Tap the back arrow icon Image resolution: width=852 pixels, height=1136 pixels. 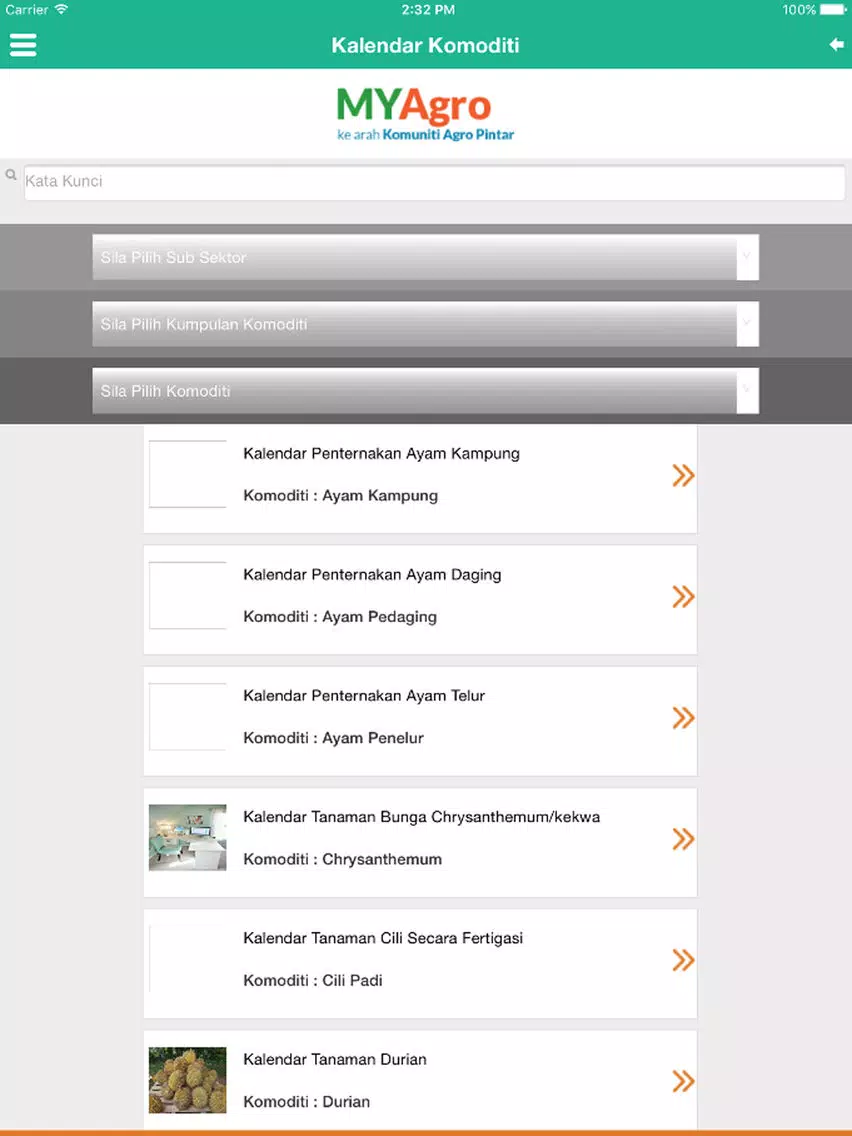pyautogui.click(x=836, y=45)
